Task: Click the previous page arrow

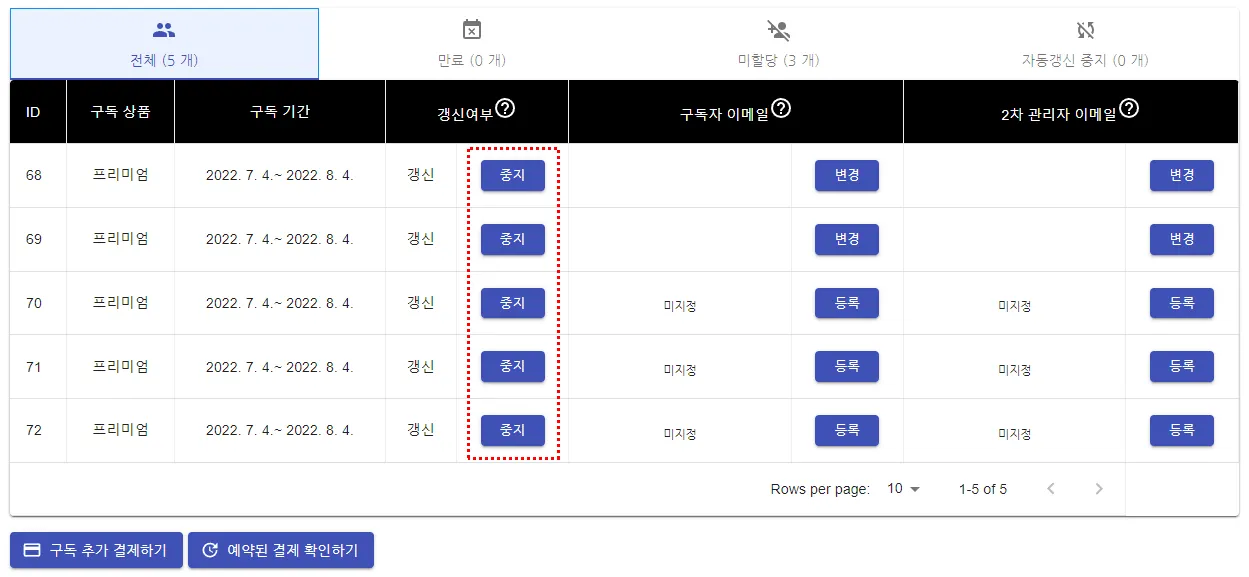Action: (x=1051, y=489)
